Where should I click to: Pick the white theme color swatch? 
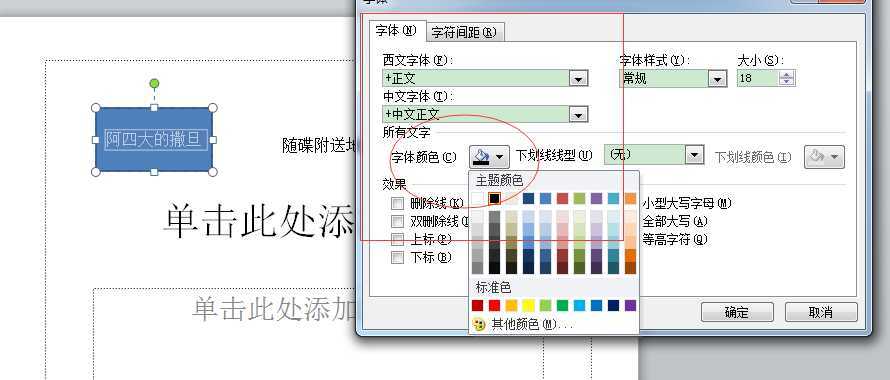click(478, 198)
